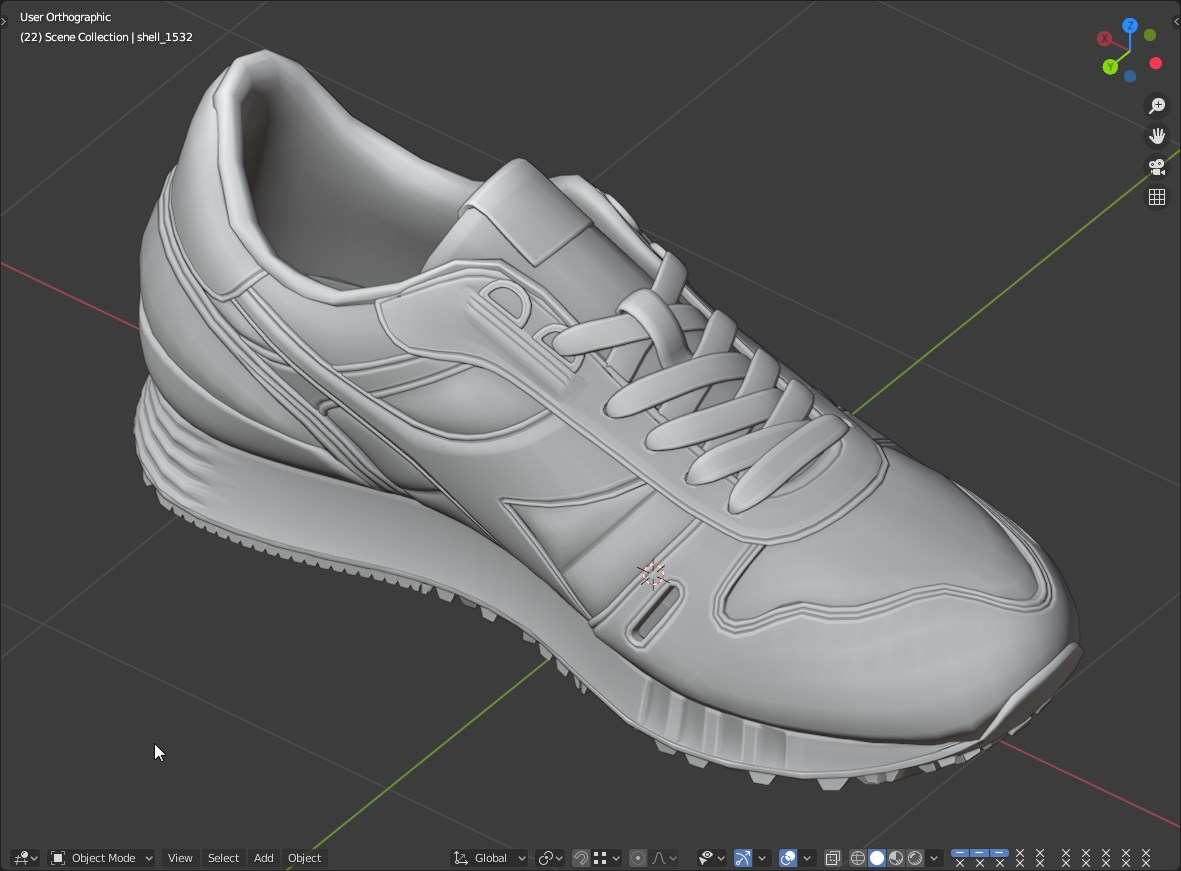This screenshot has height=871, width=1181.
Task: Expand the viewport shading options arrow
Action: (x=934, y=858)
